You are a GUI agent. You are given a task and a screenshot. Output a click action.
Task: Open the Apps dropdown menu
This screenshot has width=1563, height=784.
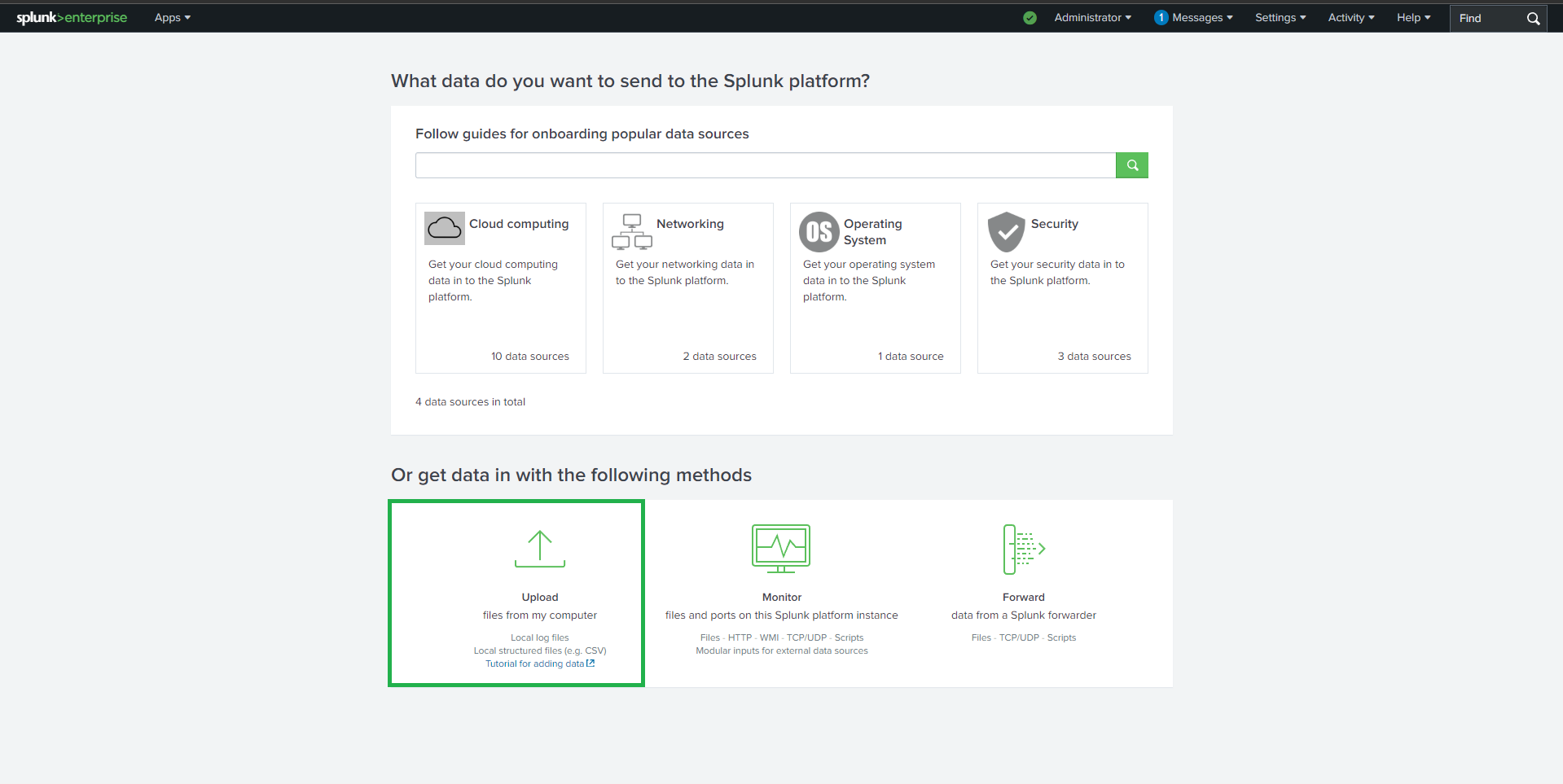pyautogui.click(x=172, y=18)
